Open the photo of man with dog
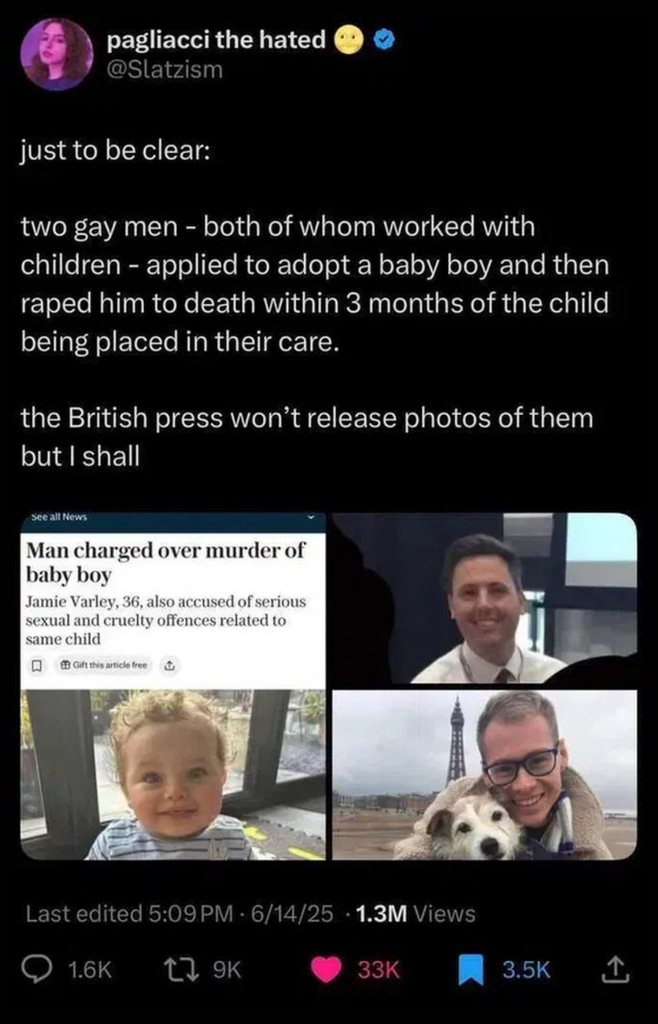The width and height of the screenshot is (658, 1024). point(484,775)
